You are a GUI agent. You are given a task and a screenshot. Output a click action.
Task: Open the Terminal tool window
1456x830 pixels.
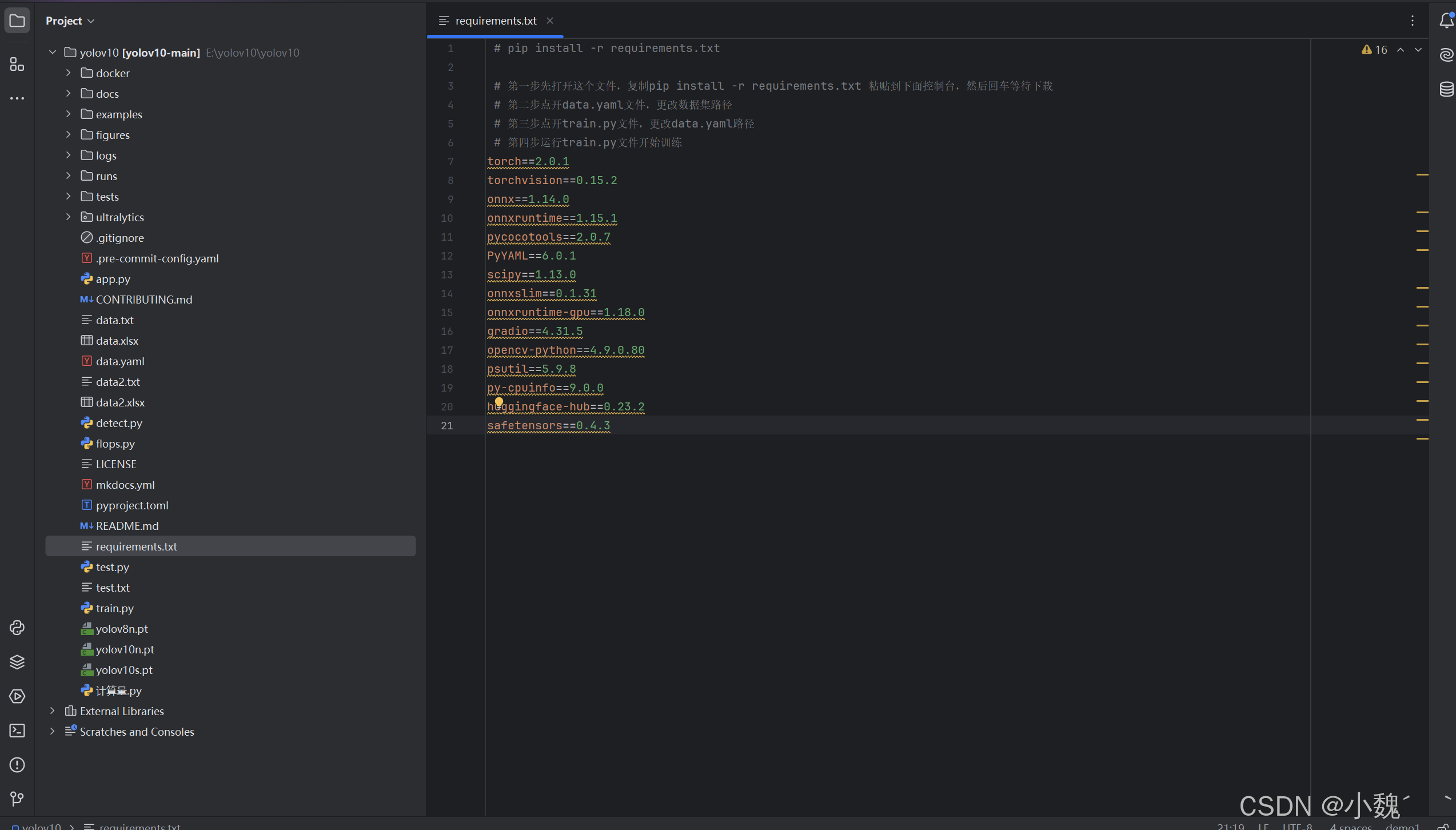click(x=17, y=731)
